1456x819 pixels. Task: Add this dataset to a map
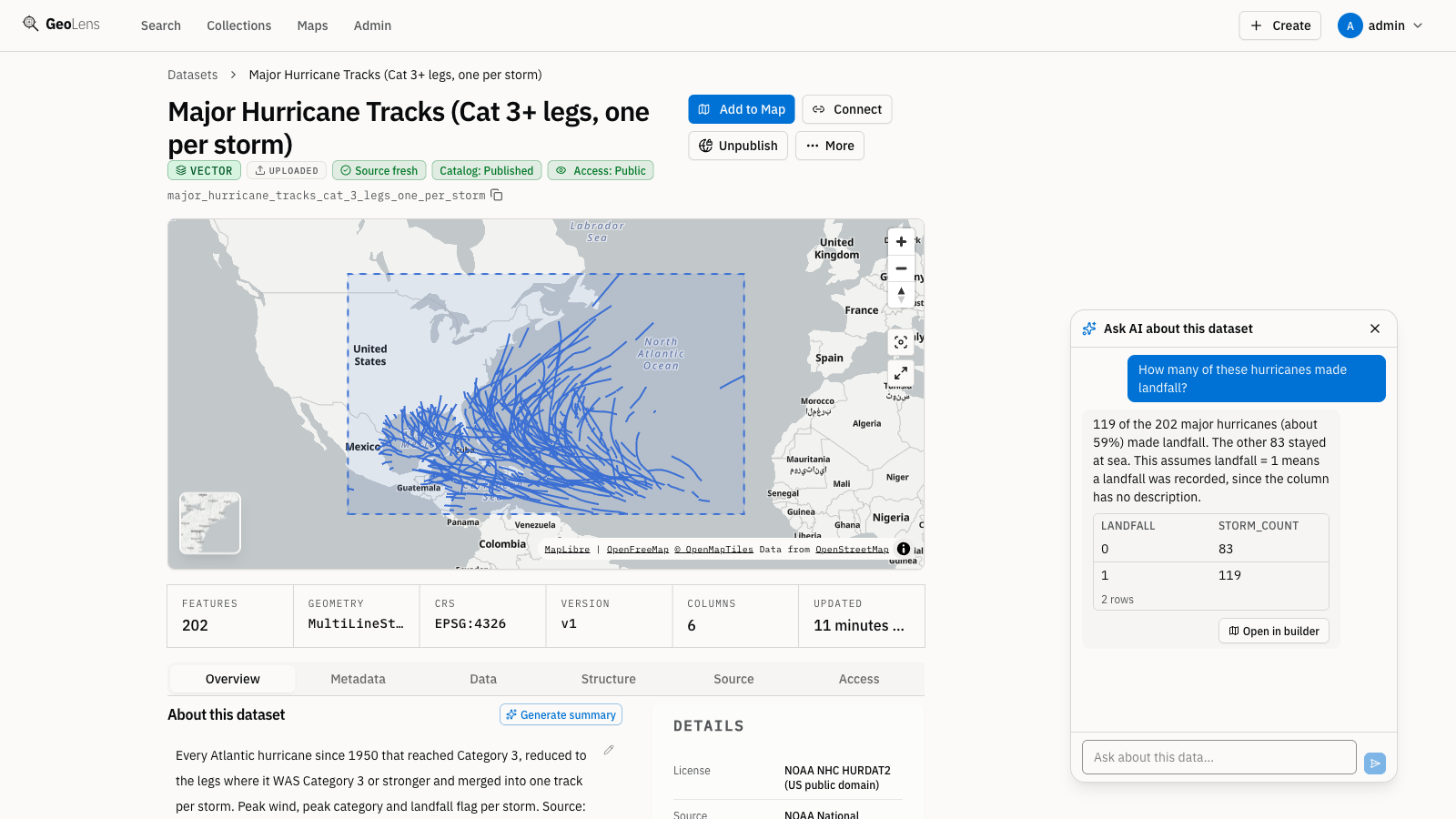(x=742, y=109)
